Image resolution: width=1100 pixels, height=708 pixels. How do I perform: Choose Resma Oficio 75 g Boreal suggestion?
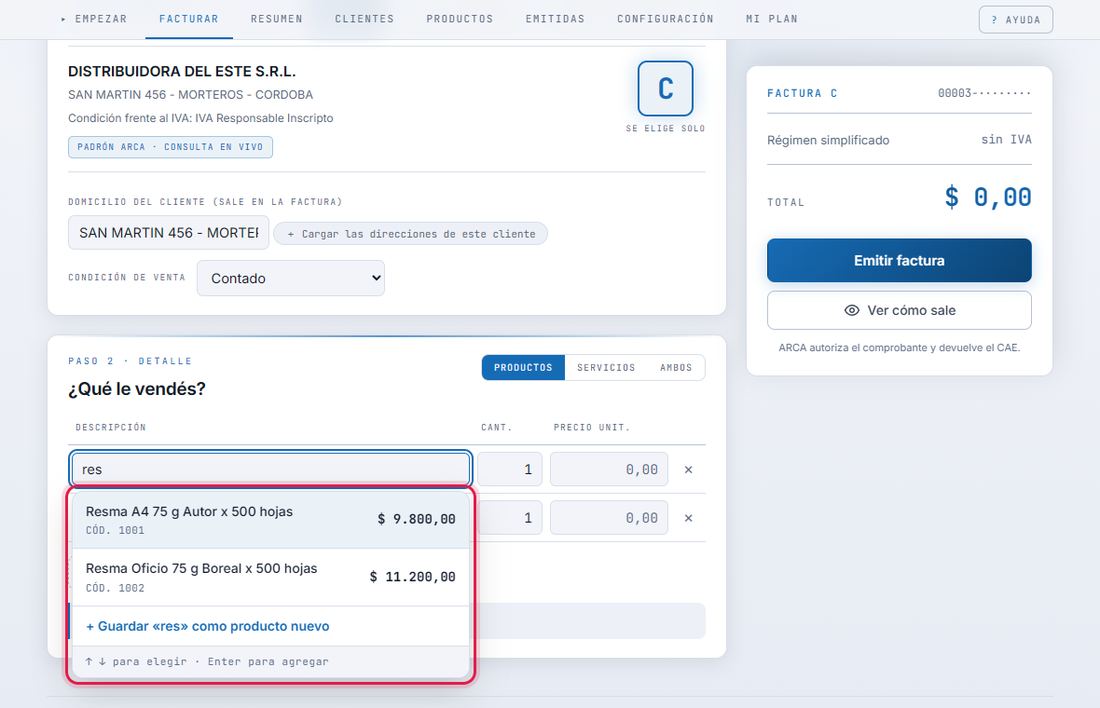(271, 577)
